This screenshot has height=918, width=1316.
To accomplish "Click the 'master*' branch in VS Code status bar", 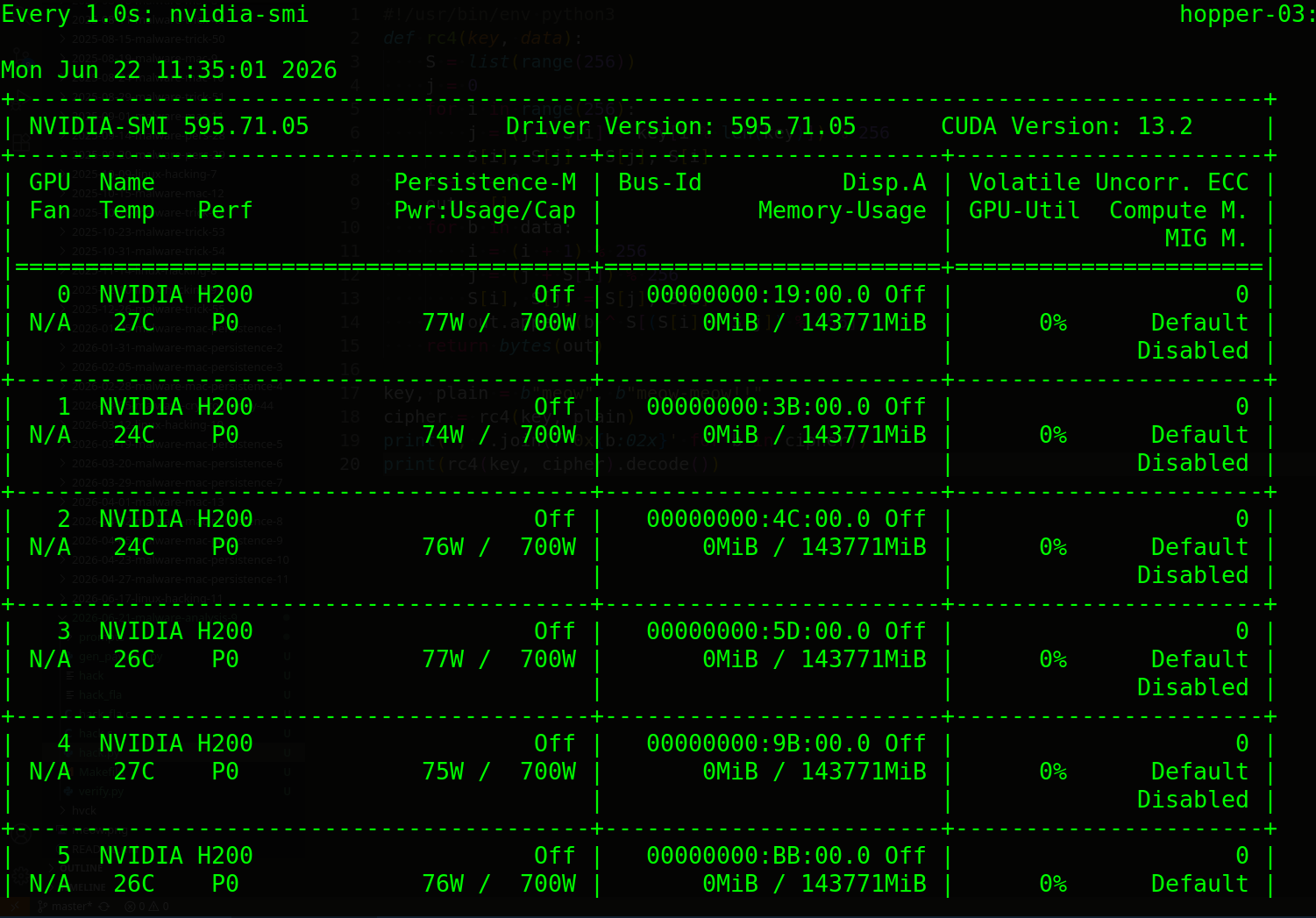I will (66, 907).
